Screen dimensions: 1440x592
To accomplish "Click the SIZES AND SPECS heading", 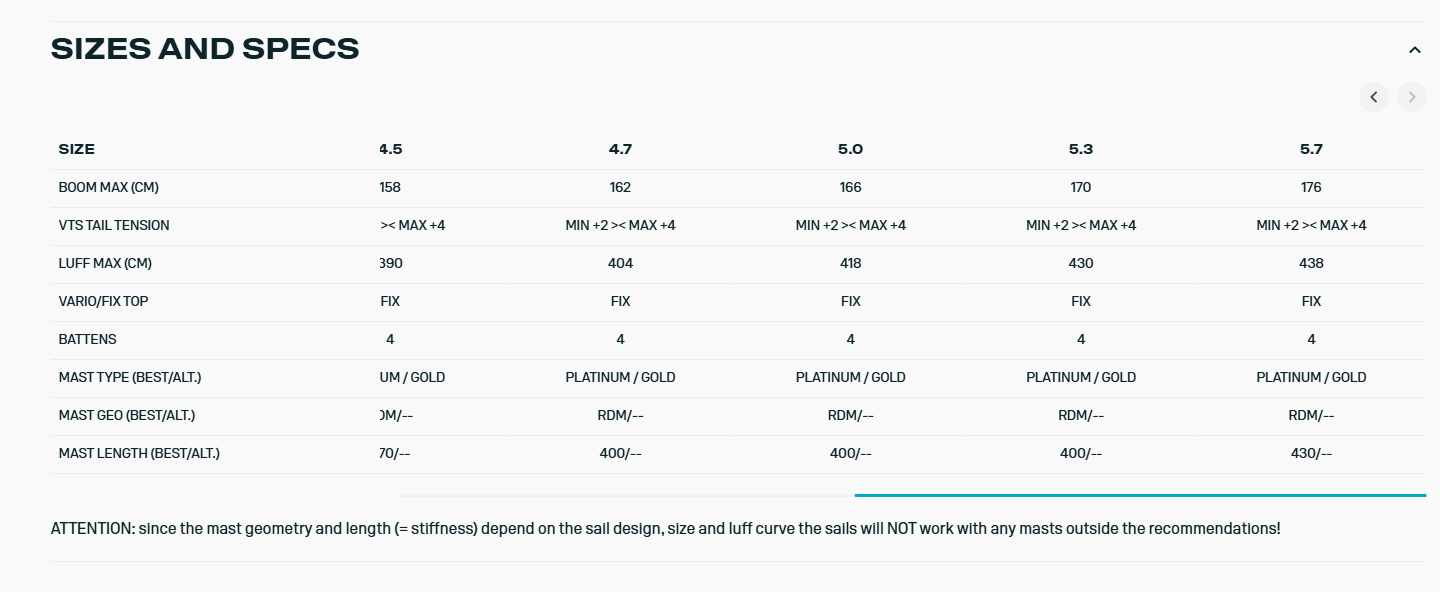I will coord(205,49).
